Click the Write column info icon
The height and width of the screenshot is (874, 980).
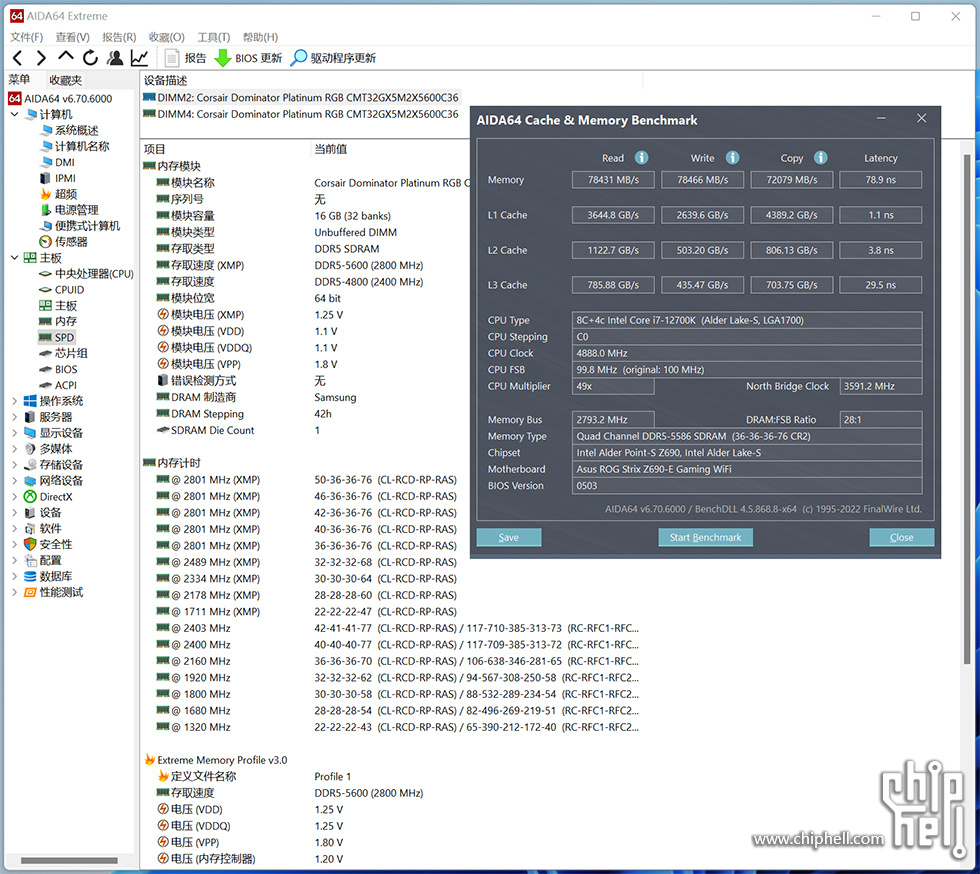click(x=732, y=158)
